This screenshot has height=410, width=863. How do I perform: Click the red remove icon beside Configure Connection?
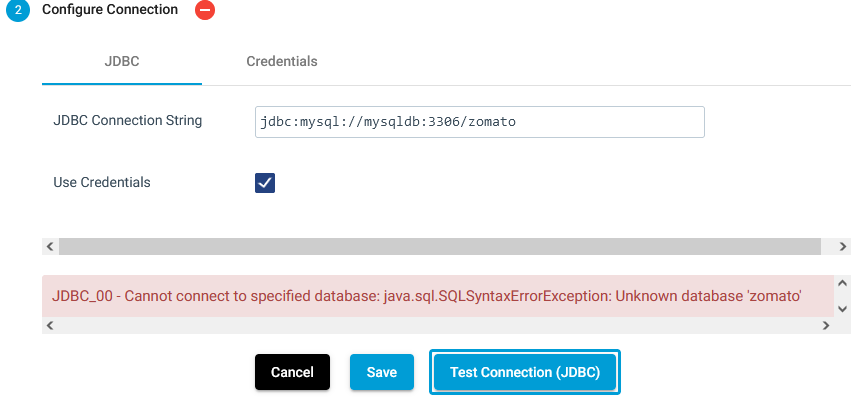pos(205,10)
